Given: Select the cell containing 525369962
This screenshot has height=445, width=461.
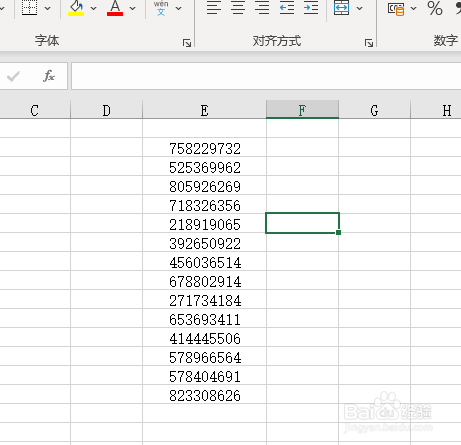Looking at the screenshot, I should pos(204,166).
